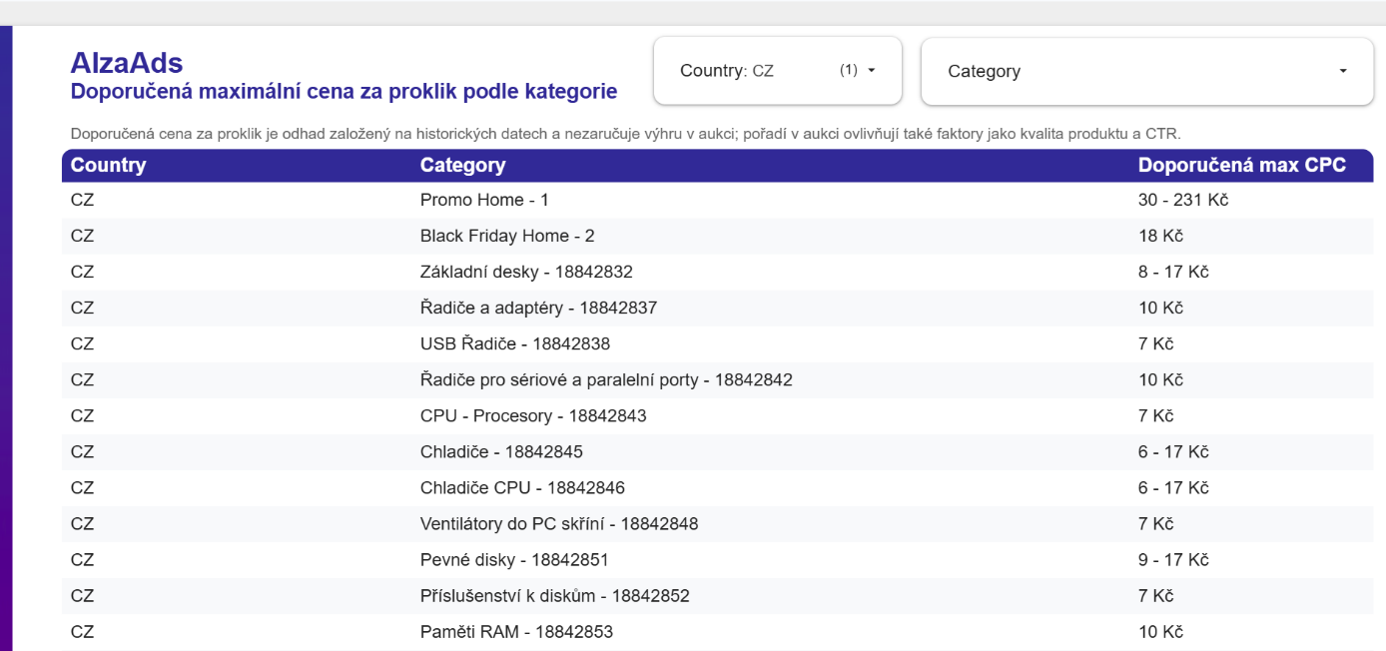1386x651 pixels.
Task: Select CPU - Procesory - 18842843
Action: [x=533, y=416]
